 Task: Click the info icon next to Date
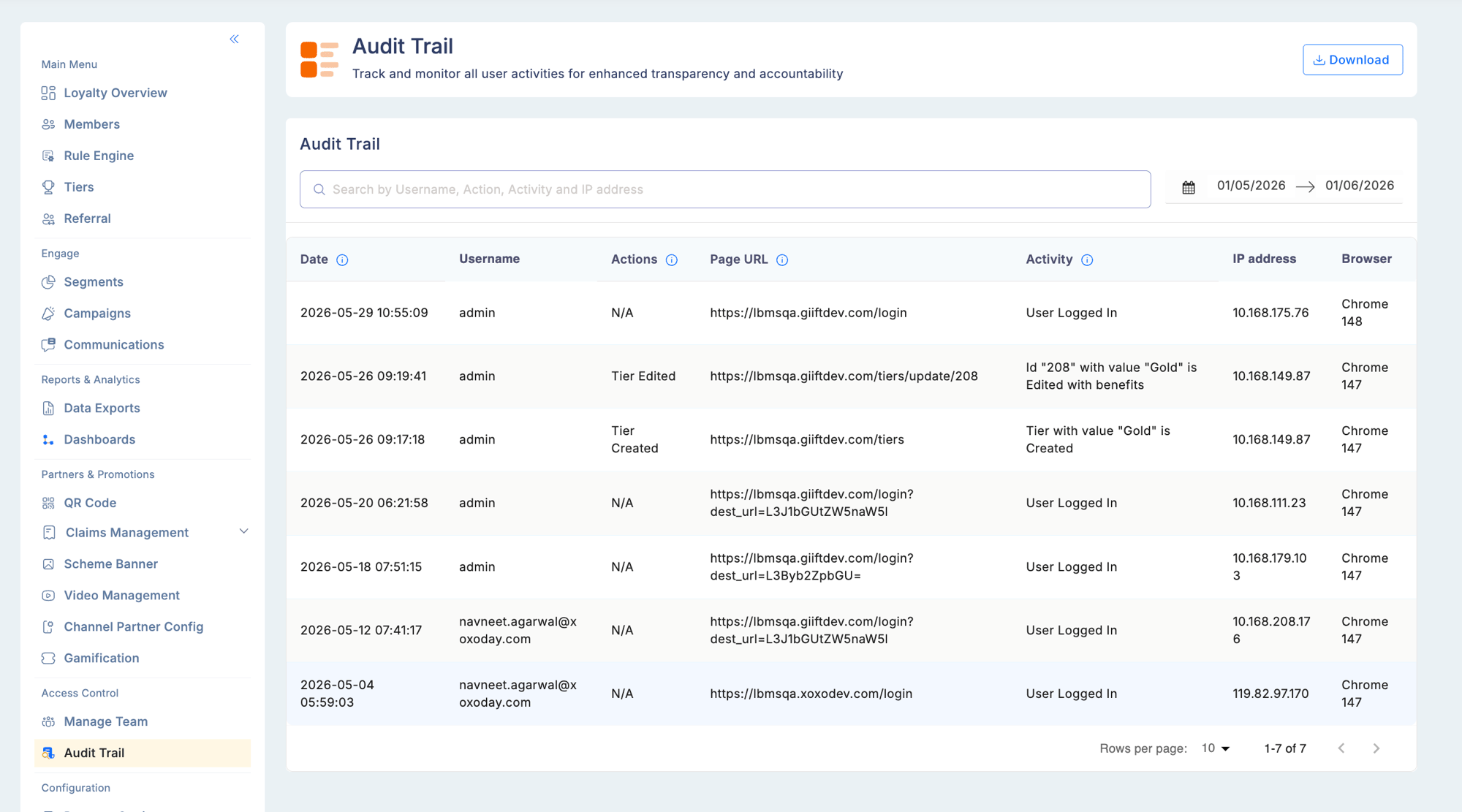342,260
